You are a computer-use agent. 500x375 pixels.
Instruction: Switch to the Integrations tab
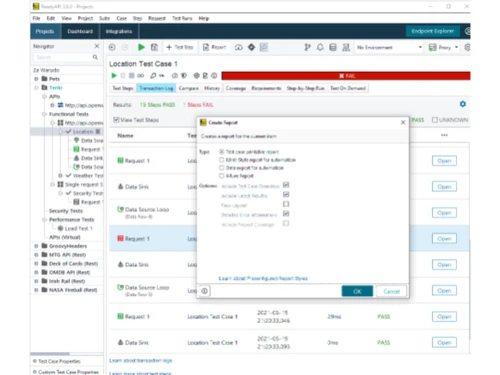tap(119, 31)
